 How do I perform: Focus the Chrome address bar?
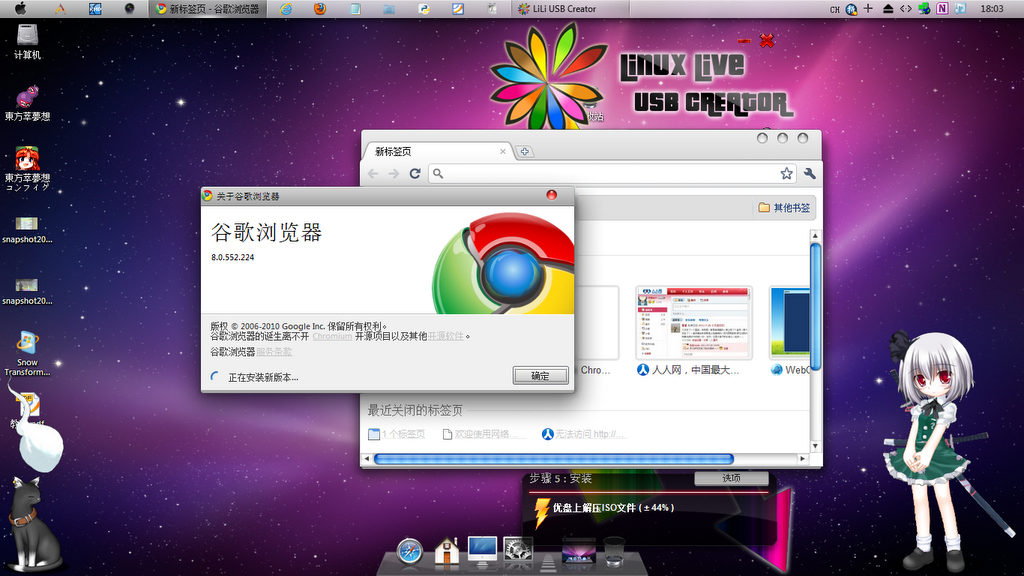click(611, 174)
